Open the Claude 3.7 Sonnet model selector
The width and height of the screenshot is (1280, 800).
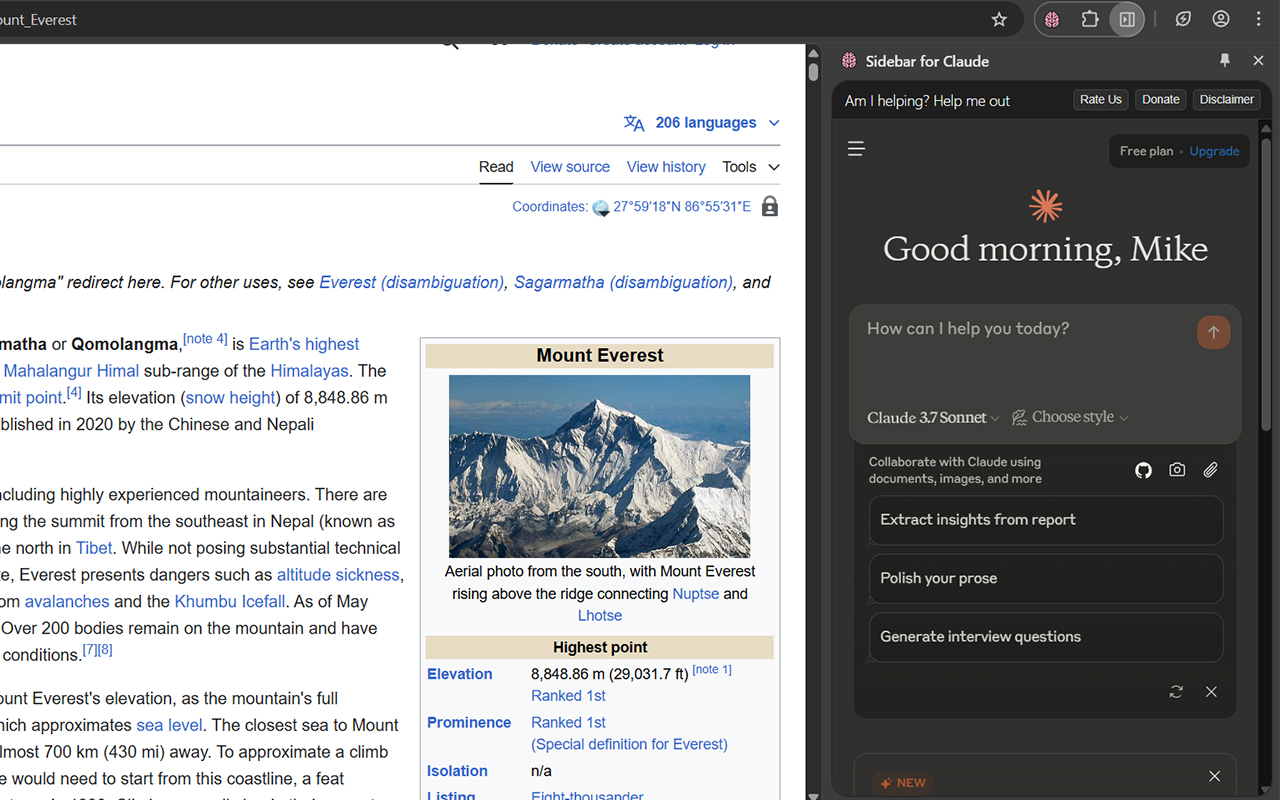point(933,418)
